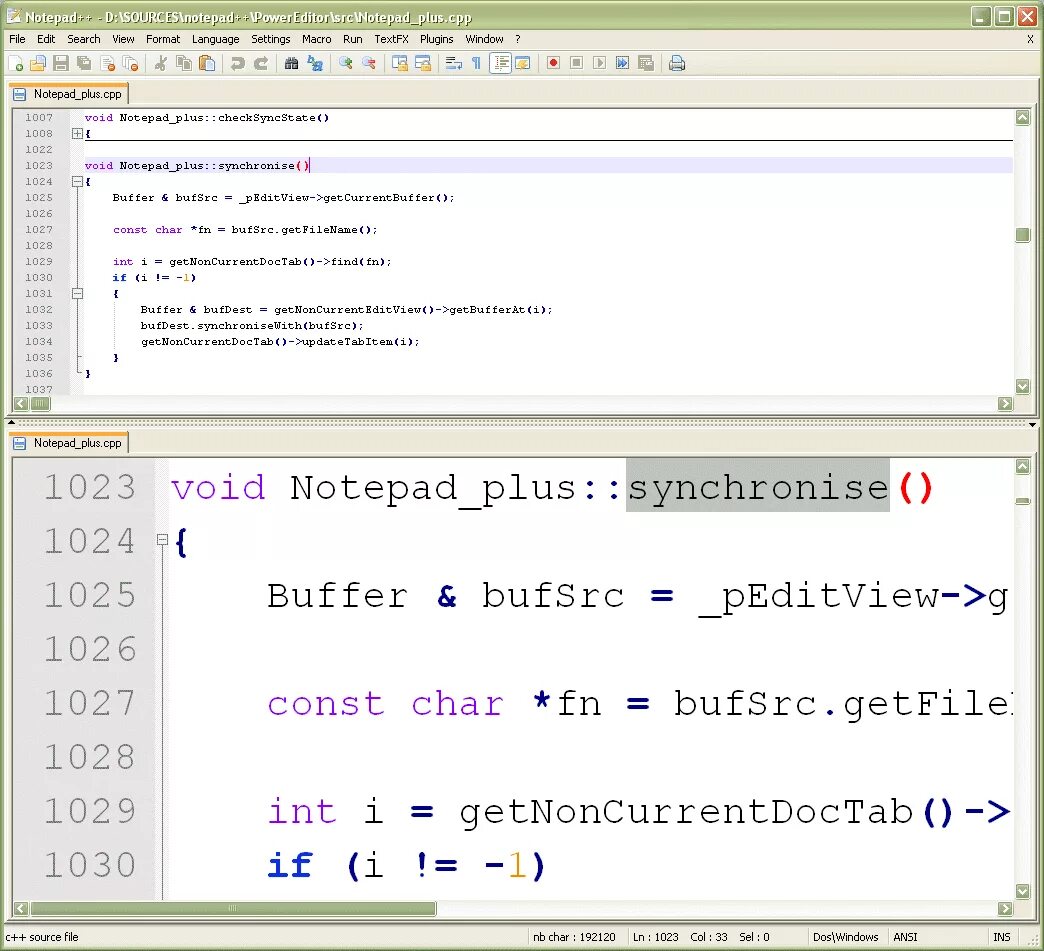This screenshot has width=1044, height=951.
Task: Open the TextFX menu
Action: click(x=392, y=39)
